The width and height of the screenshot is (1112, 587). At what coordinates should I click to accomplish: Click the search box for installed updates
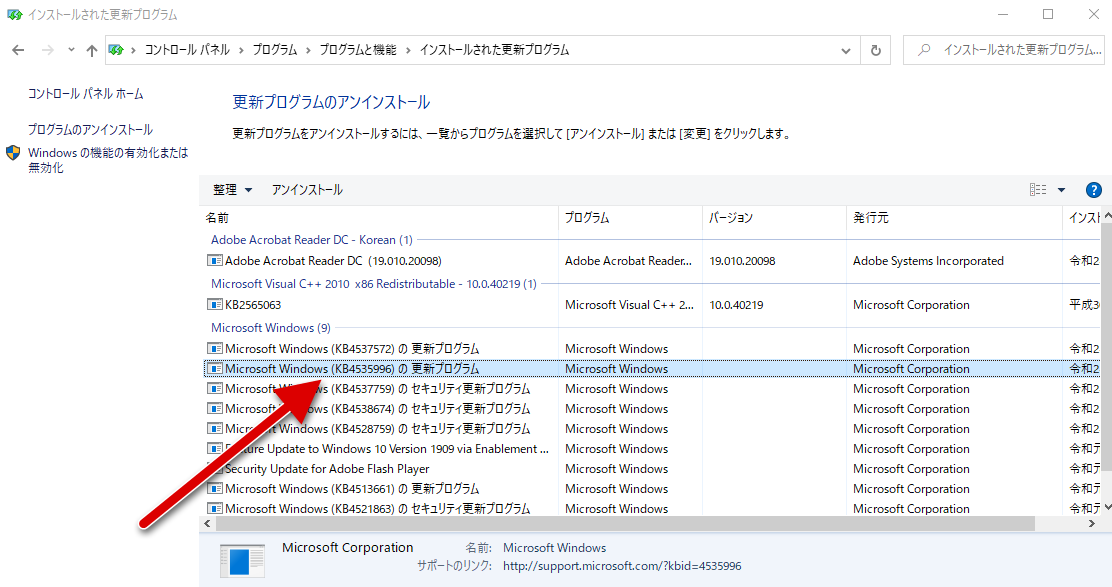click(x=1006, y=50)
